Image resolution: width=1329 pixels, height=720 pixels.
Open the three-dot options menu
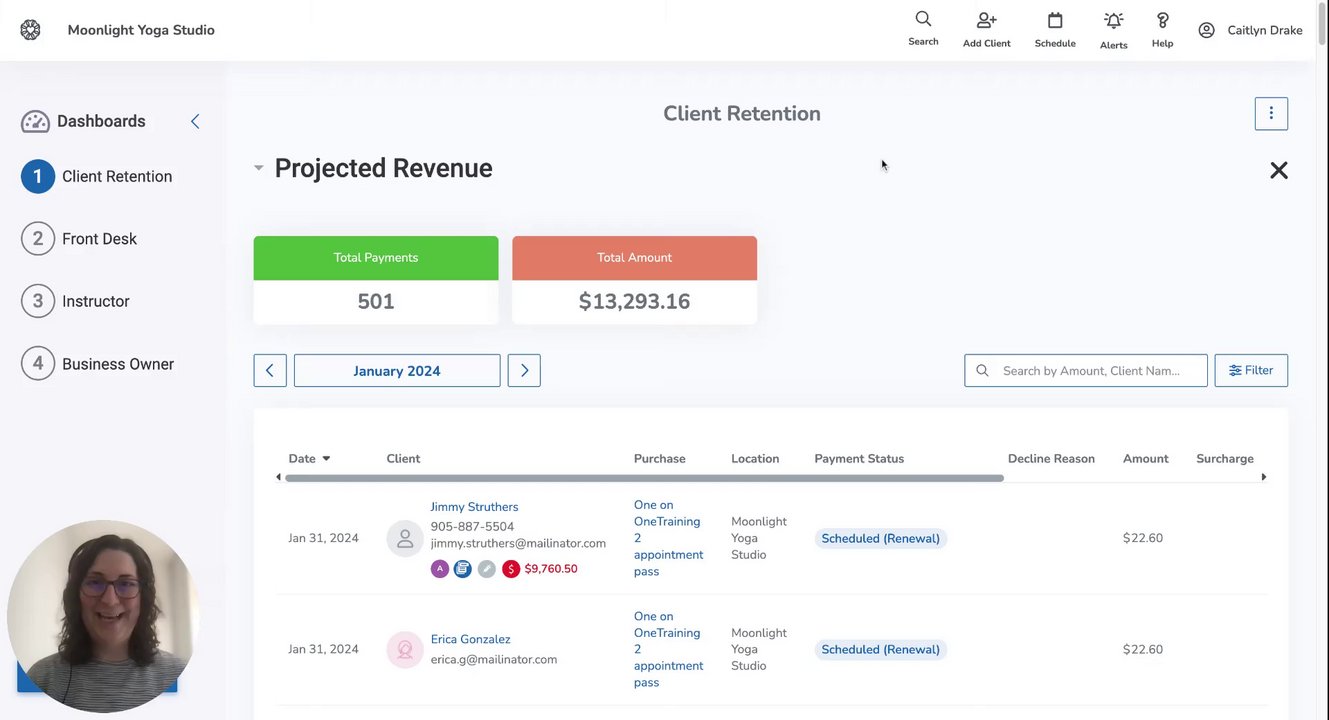(x=1271, y=114)
